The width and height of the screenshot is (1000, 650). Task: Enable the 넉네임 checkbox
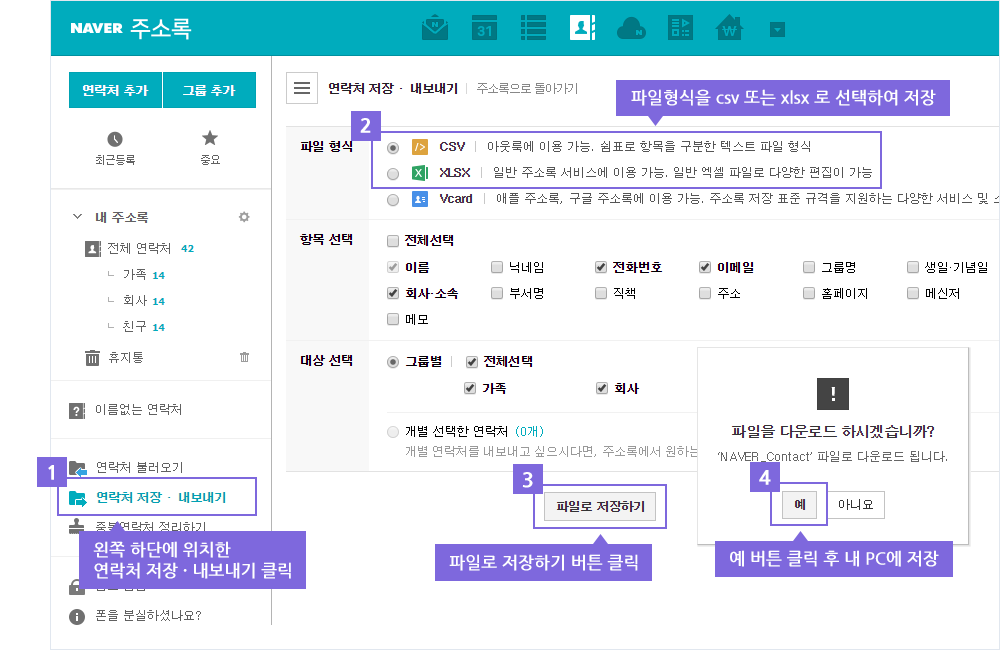(496, 266)
